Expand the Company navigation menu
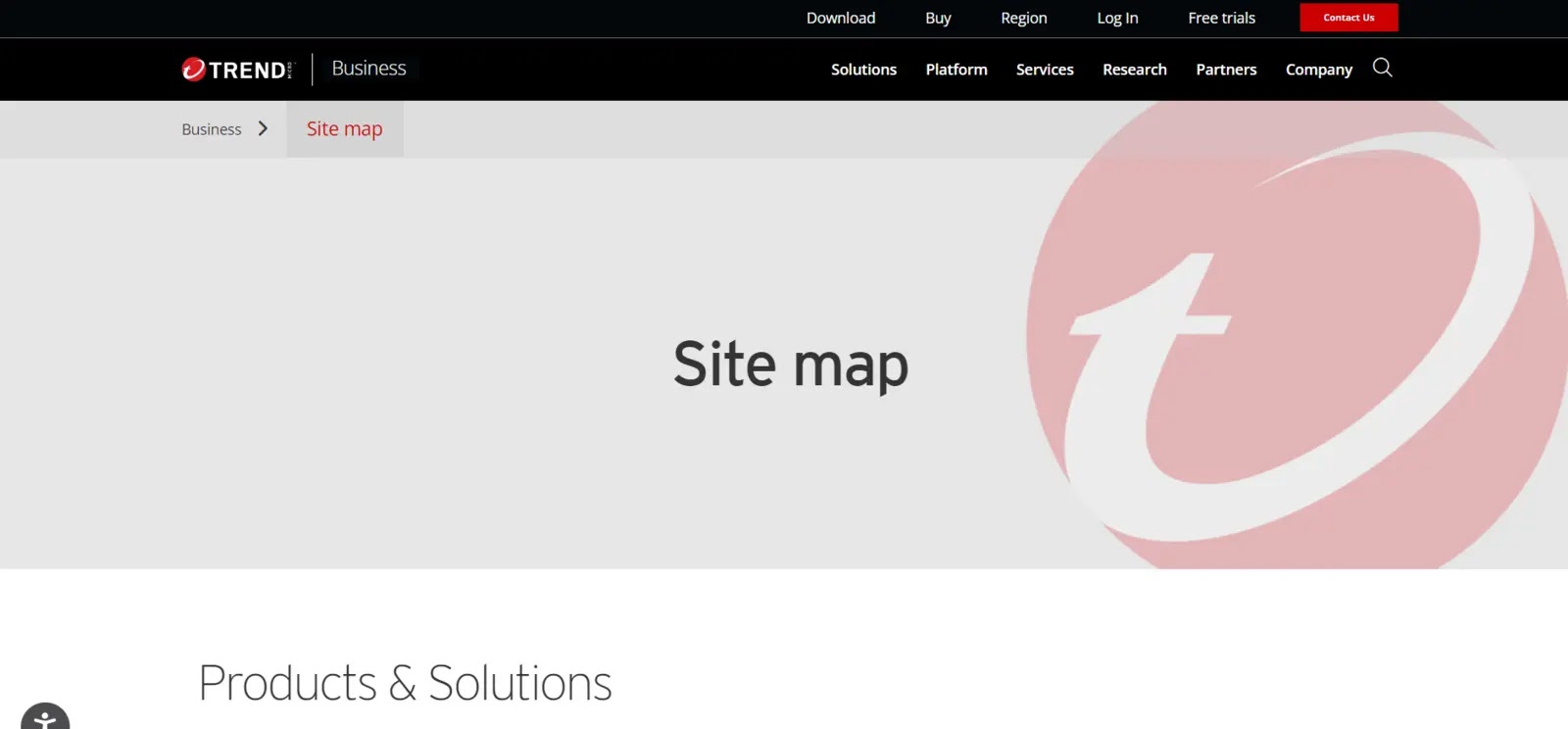Viewport: 1568px width, 729px height. (1318, 70)
